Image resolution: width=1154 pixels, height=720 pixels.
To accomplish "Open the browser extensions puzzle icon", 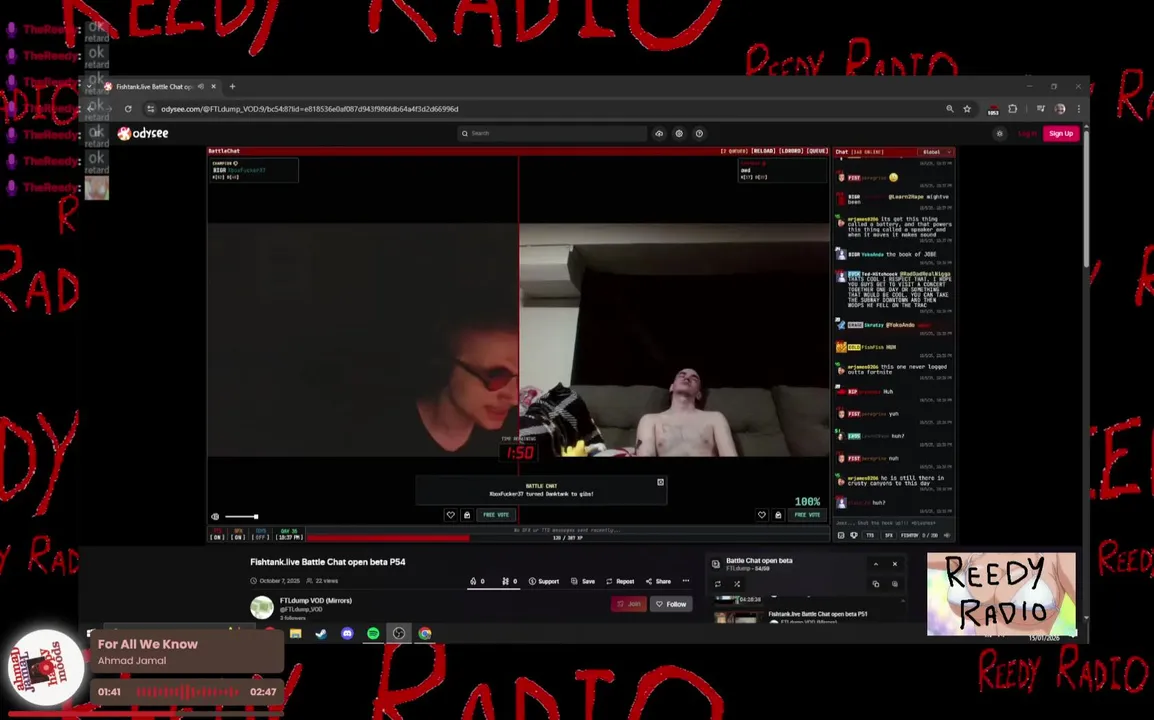I will click(1013, 109).
